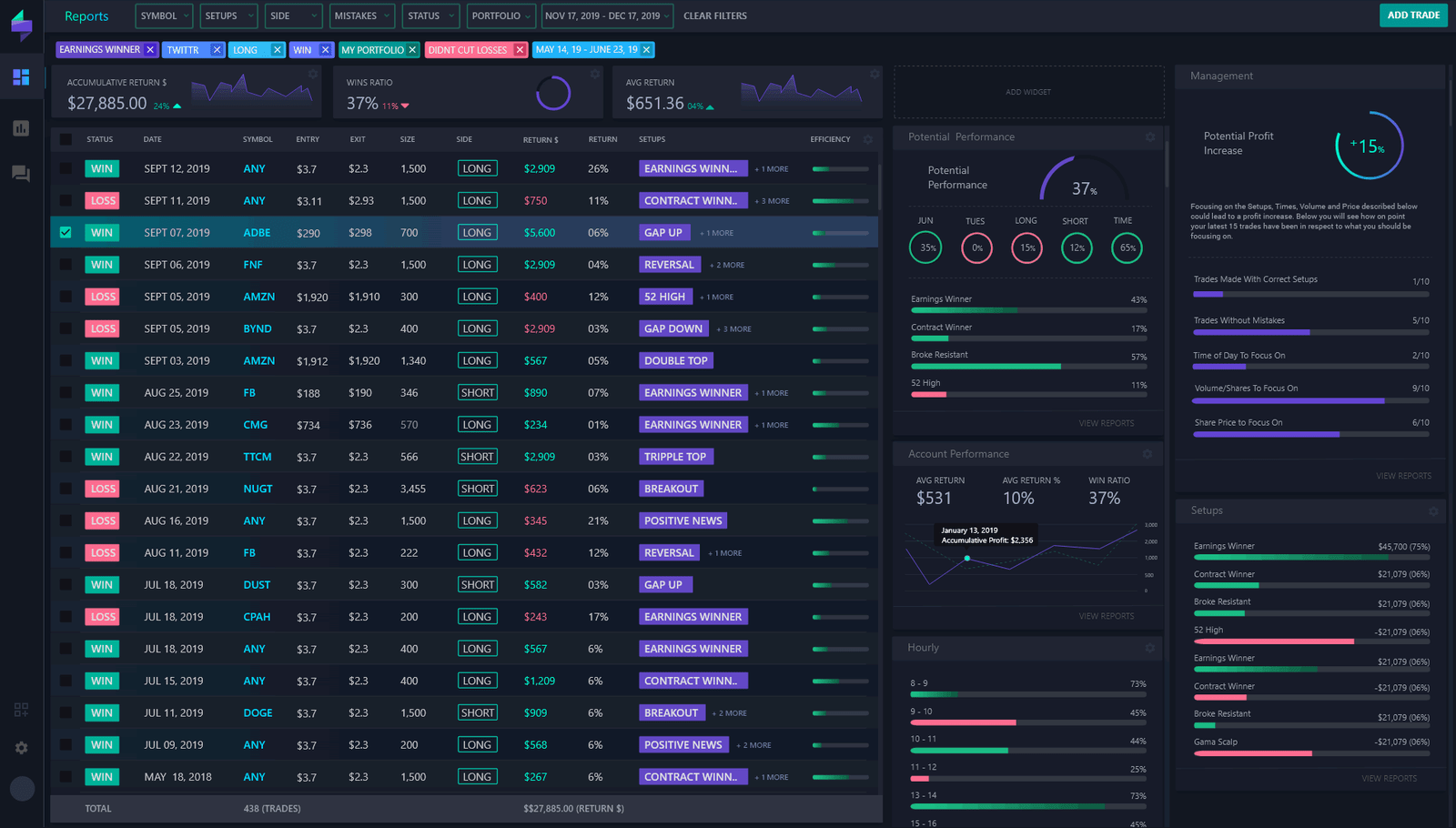Open the dashboard grid icon in sidebar
Image resolution: width=1456 pixels, height=828 pixels.
tap(20, 77)
